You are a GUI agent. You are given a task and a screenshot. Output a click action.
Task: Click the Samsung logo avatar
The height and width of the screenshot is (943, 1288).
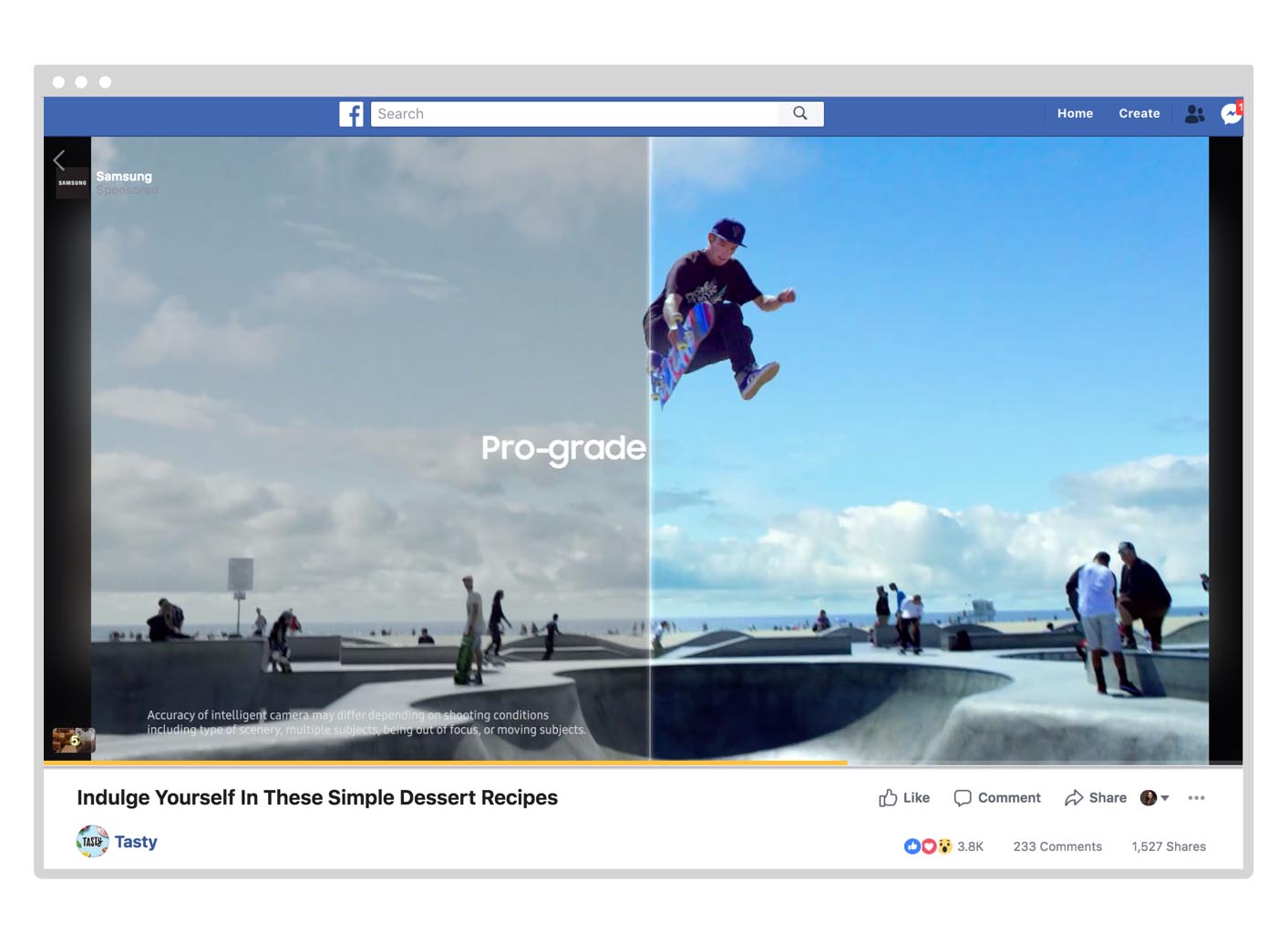pyautogui.click(x=73, y=183)
